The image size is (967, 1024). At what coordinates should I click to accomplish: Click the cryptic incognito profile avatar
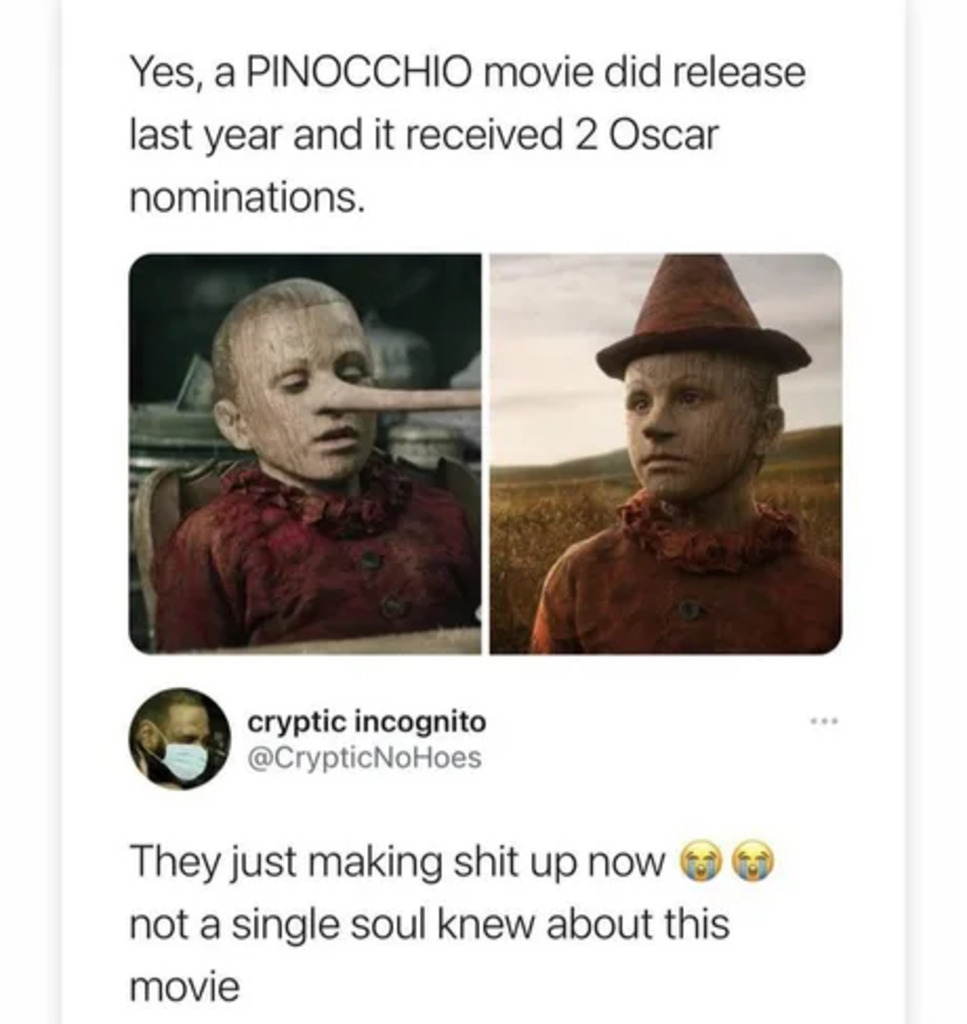point(179,739)
